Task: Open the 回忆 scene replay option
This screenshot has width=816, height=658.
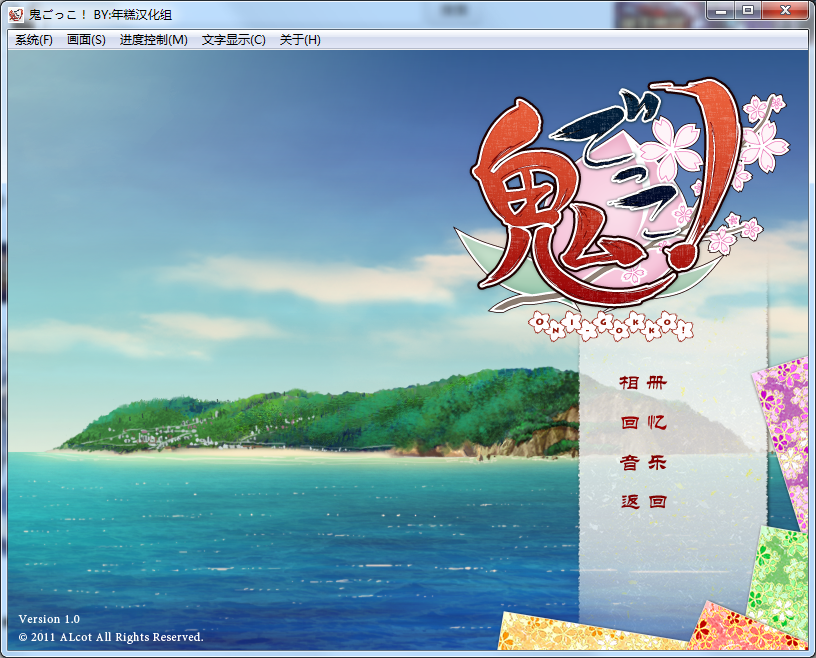Action: click(x=643, y=423)
